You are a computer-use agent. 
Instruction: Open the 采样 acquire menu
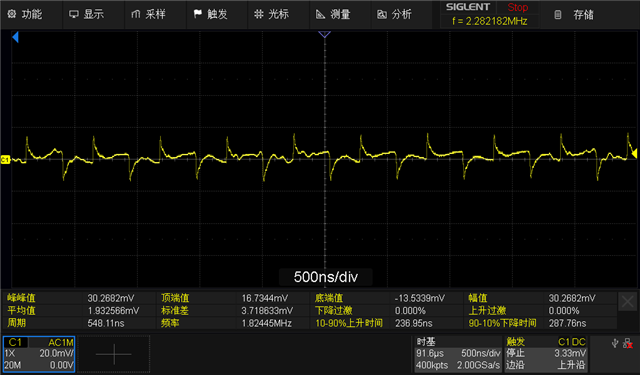coord(148,15)
